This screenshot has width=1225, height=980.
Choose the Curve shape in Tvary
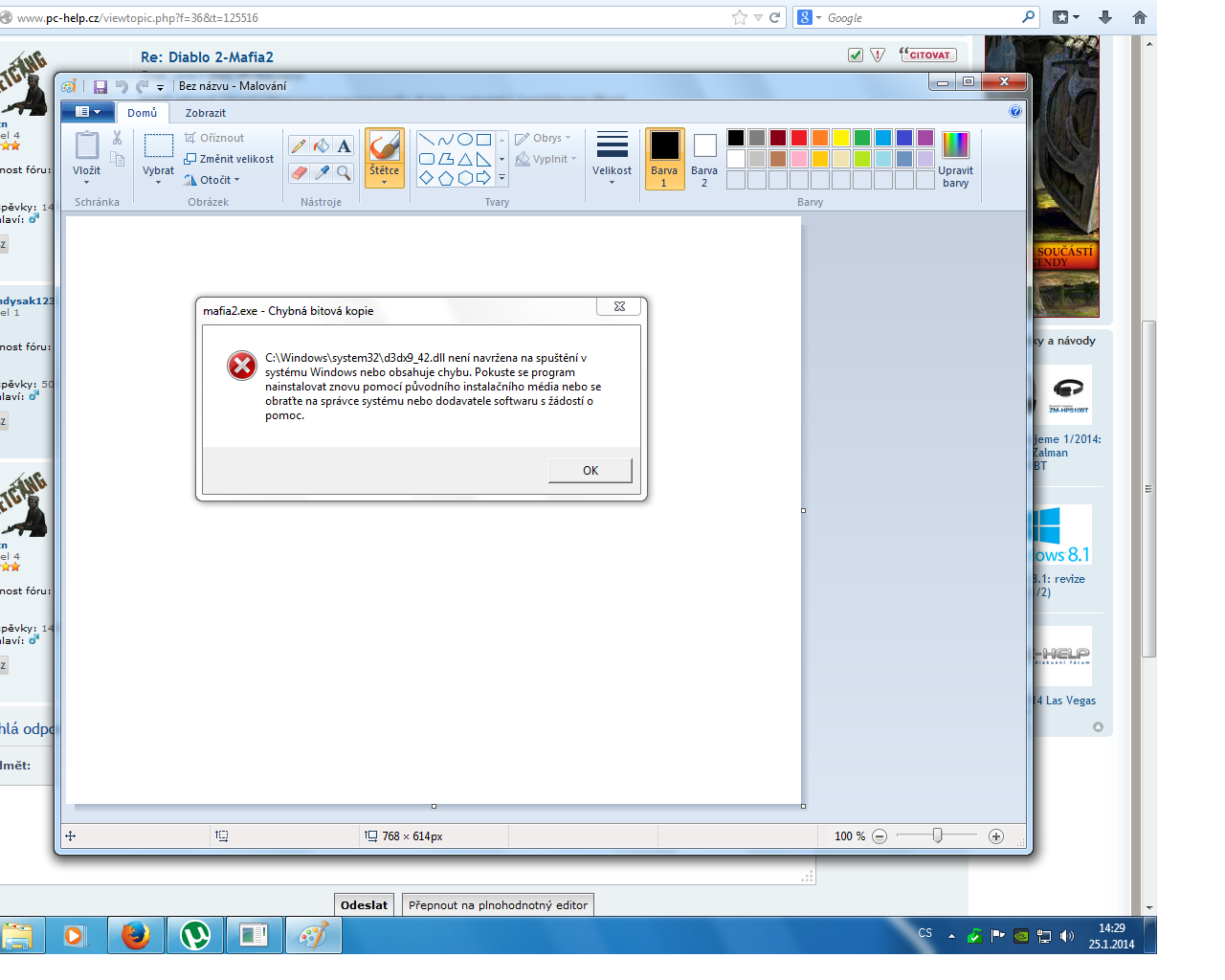[446, 140]
